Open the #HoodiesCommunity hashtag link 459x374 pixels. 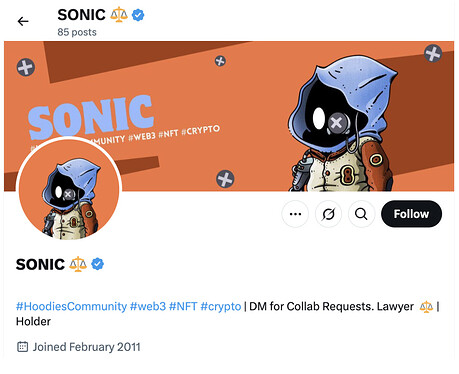71,306
